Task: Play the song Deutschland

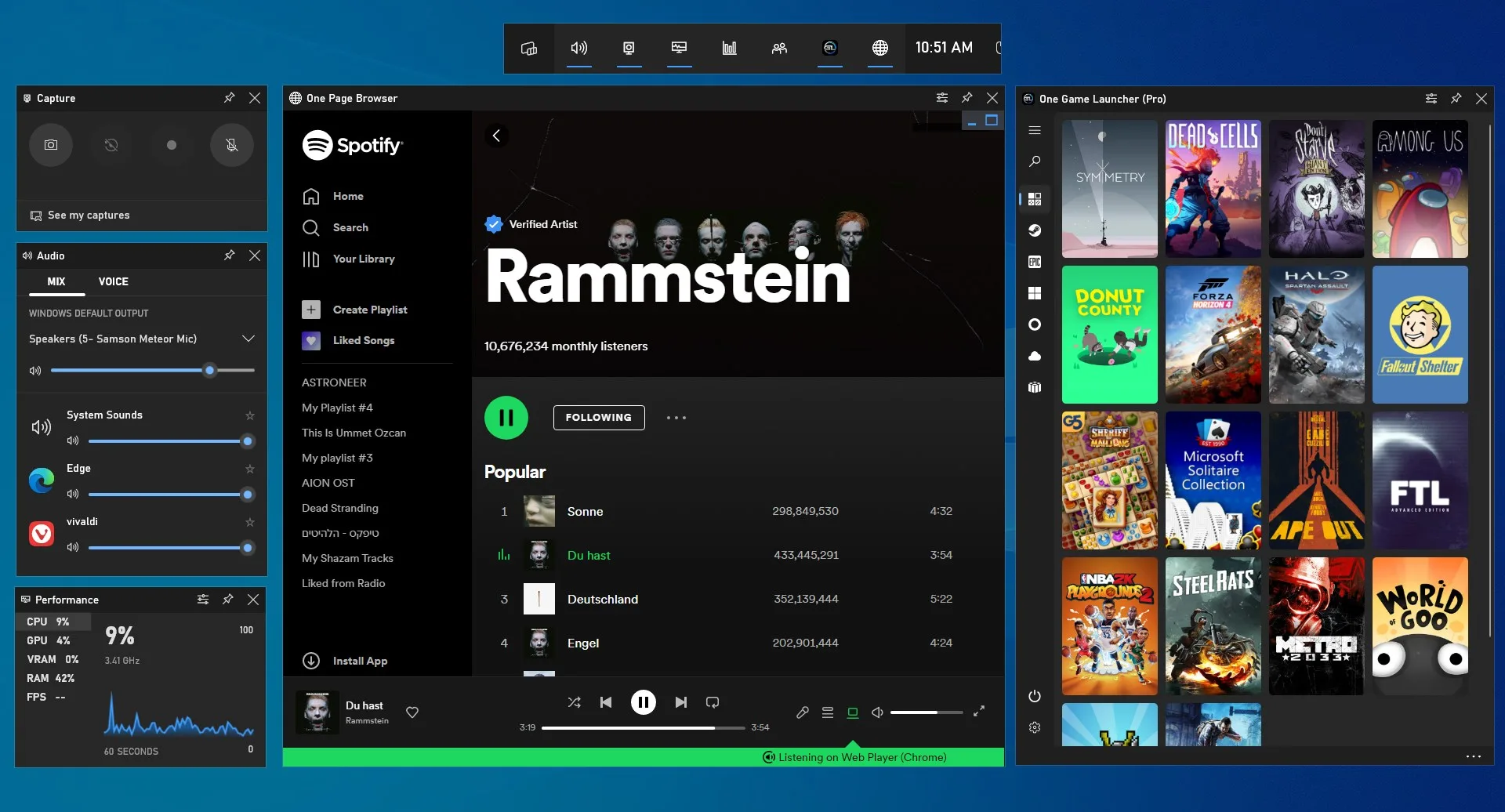Action: [603, 599]
